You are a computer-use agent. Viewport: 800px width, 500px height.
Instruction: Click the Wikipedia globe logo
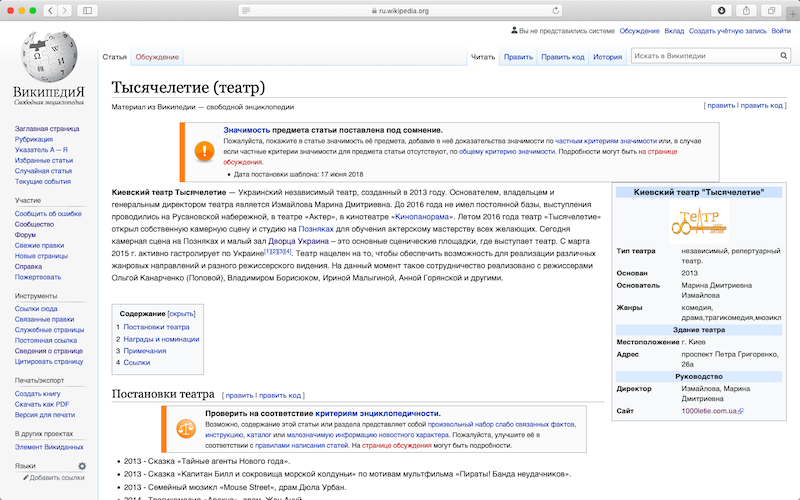pos(49,56)
